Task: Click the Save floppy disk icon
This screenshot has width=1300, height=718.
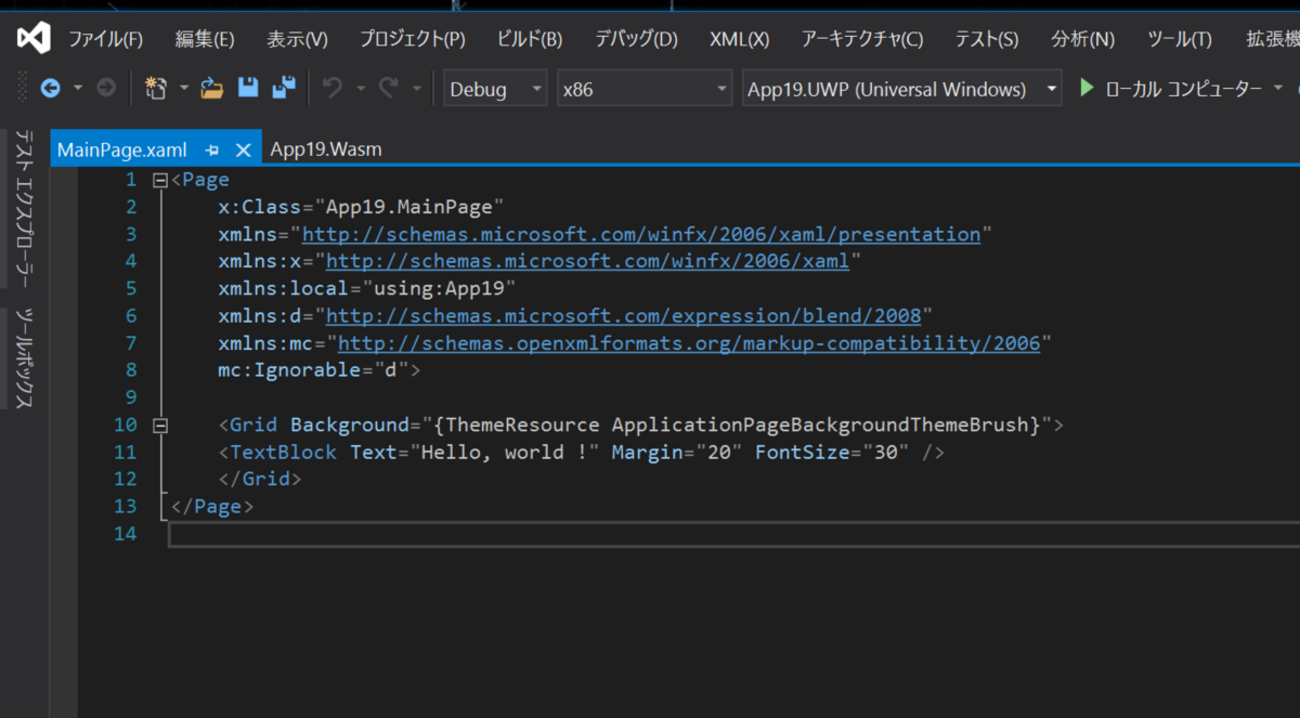Action: (x=248, y=88)
